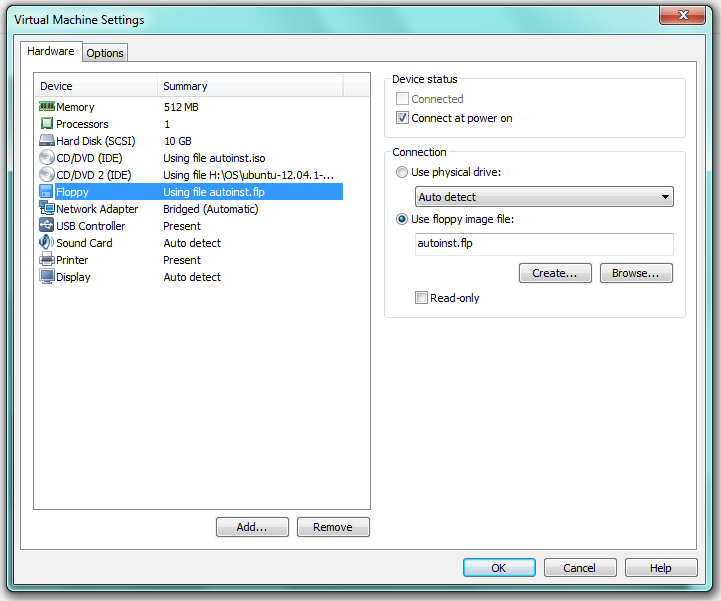Click the Device column header

tap(96, 86)
